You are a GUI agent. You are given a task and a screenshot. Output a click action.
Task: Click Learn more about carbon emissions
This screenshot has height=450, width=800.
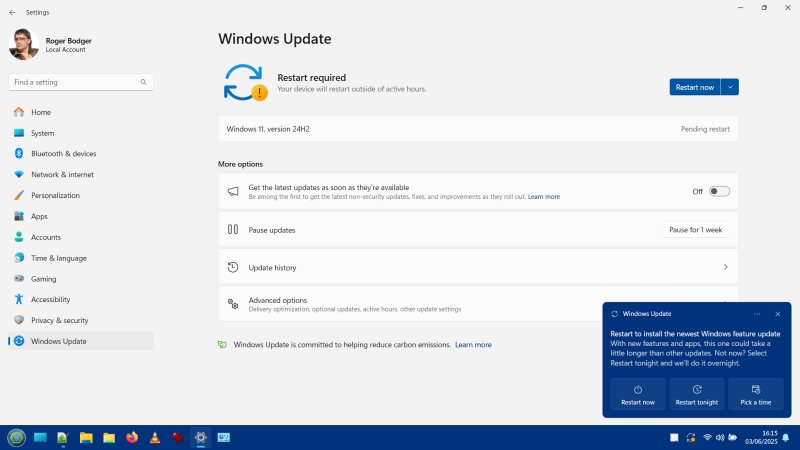[473, 345]
